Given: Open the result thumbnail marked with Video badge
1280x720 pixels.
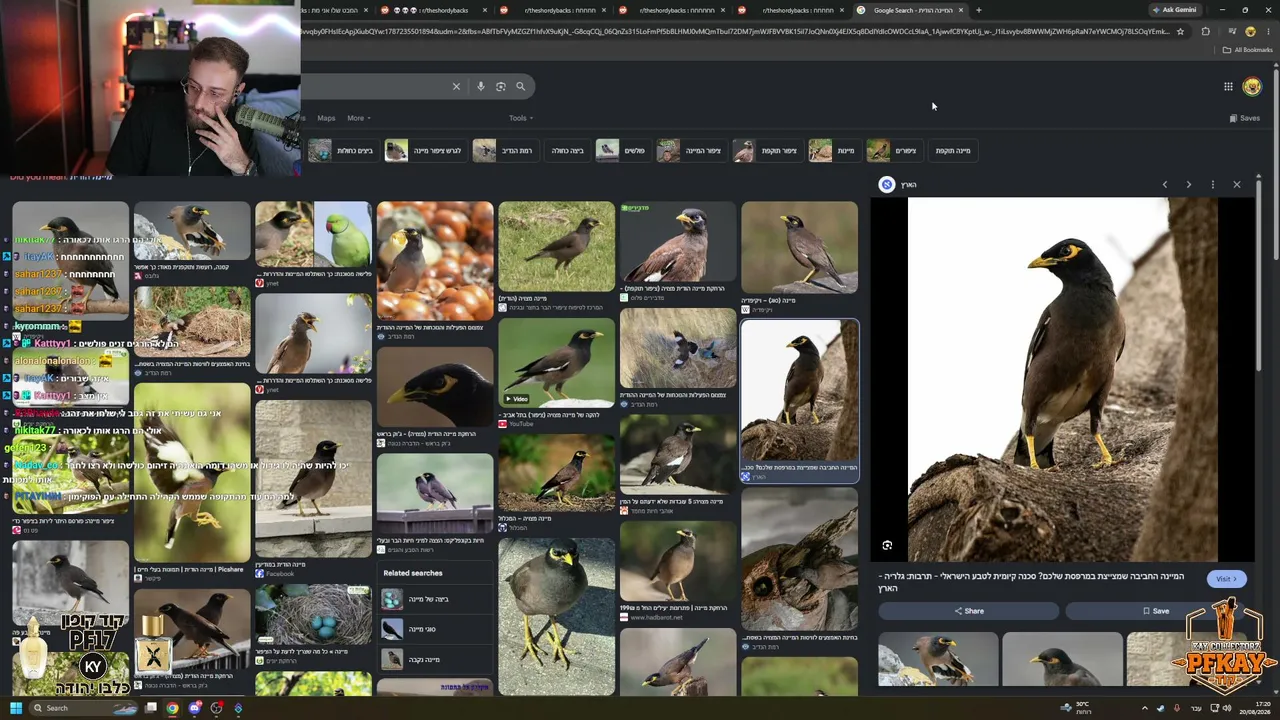Looking at the screenshot, I should click(x=556, y=363).
